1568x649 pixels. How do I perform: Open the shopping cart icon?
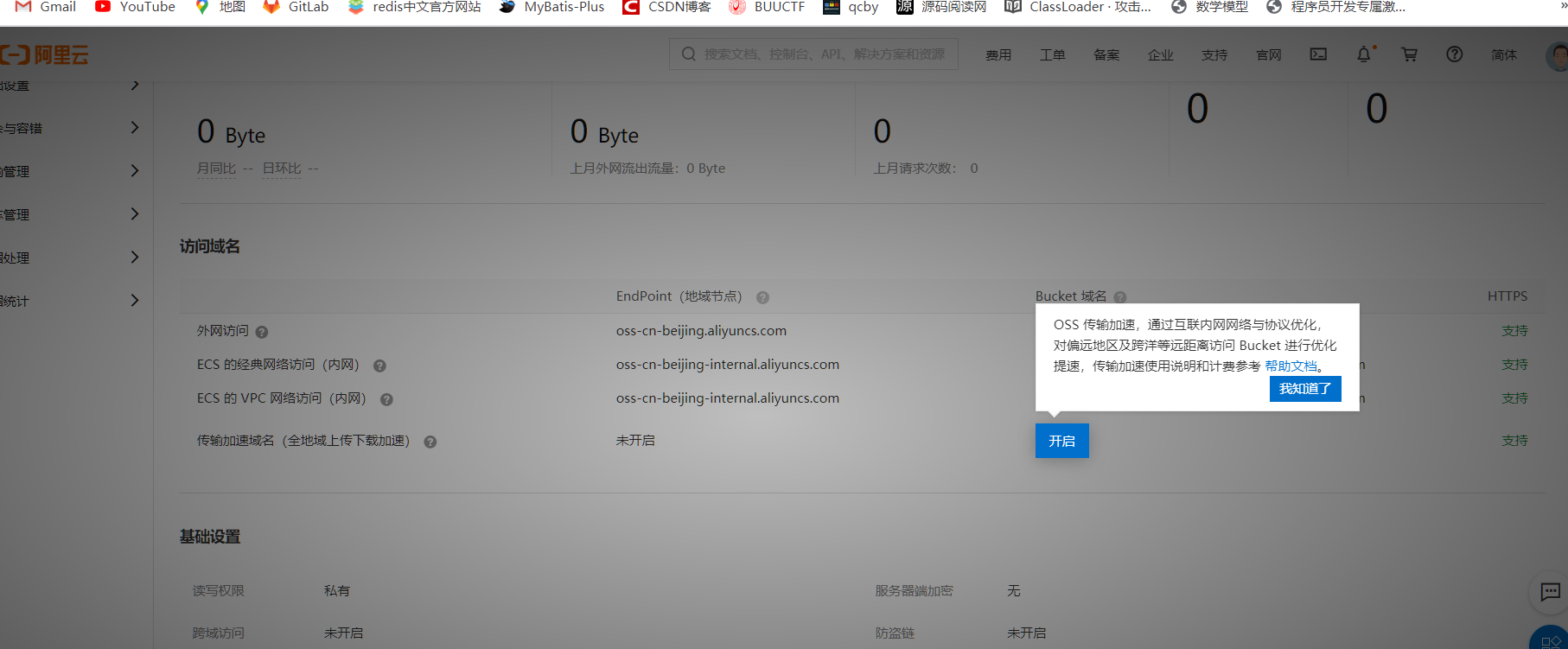coord(1409,54)
